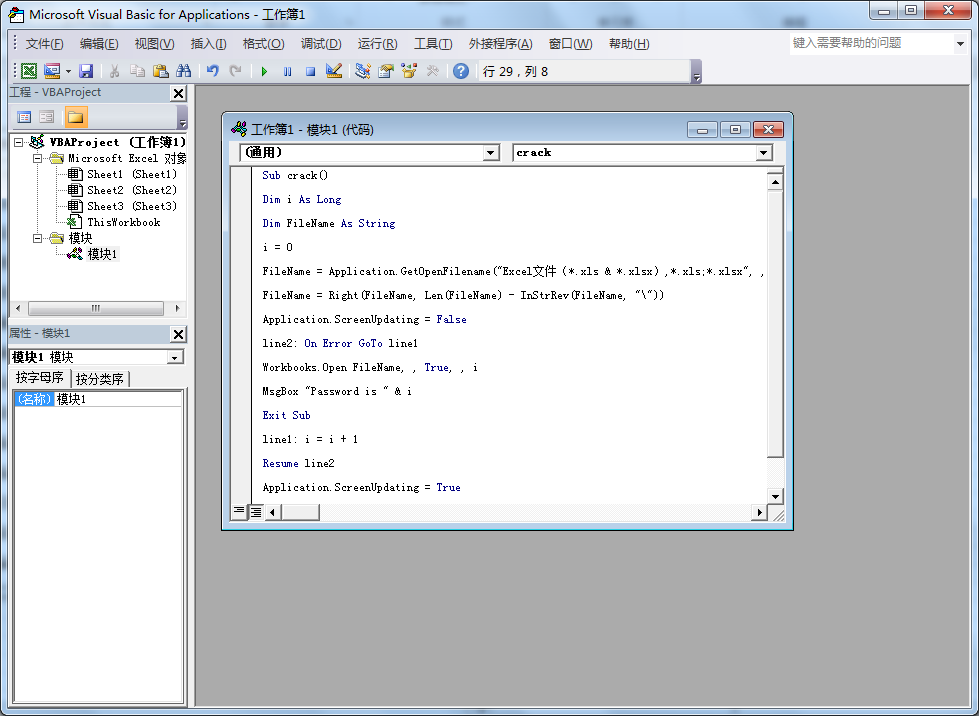Select 模块1 in project tree
Image resolution: width=979 pixels, height=716 pixels.
tap(93, 254)
